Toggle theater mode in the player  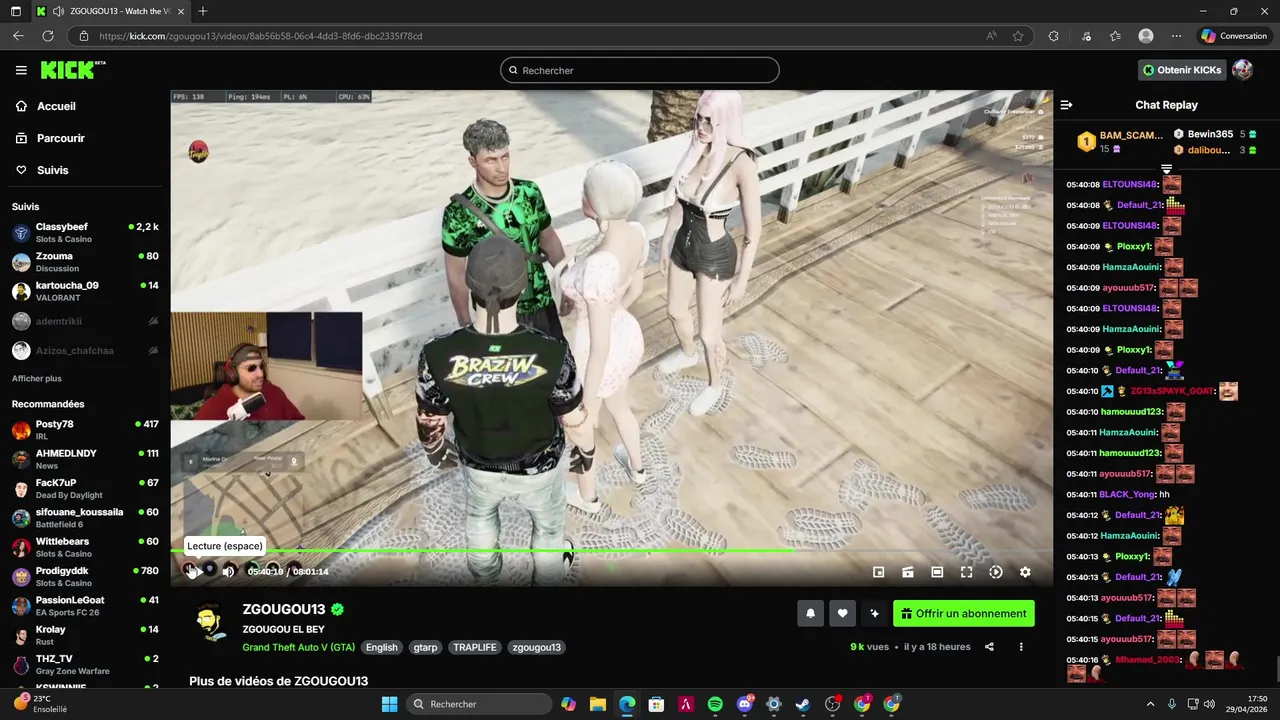pos(937,572)
